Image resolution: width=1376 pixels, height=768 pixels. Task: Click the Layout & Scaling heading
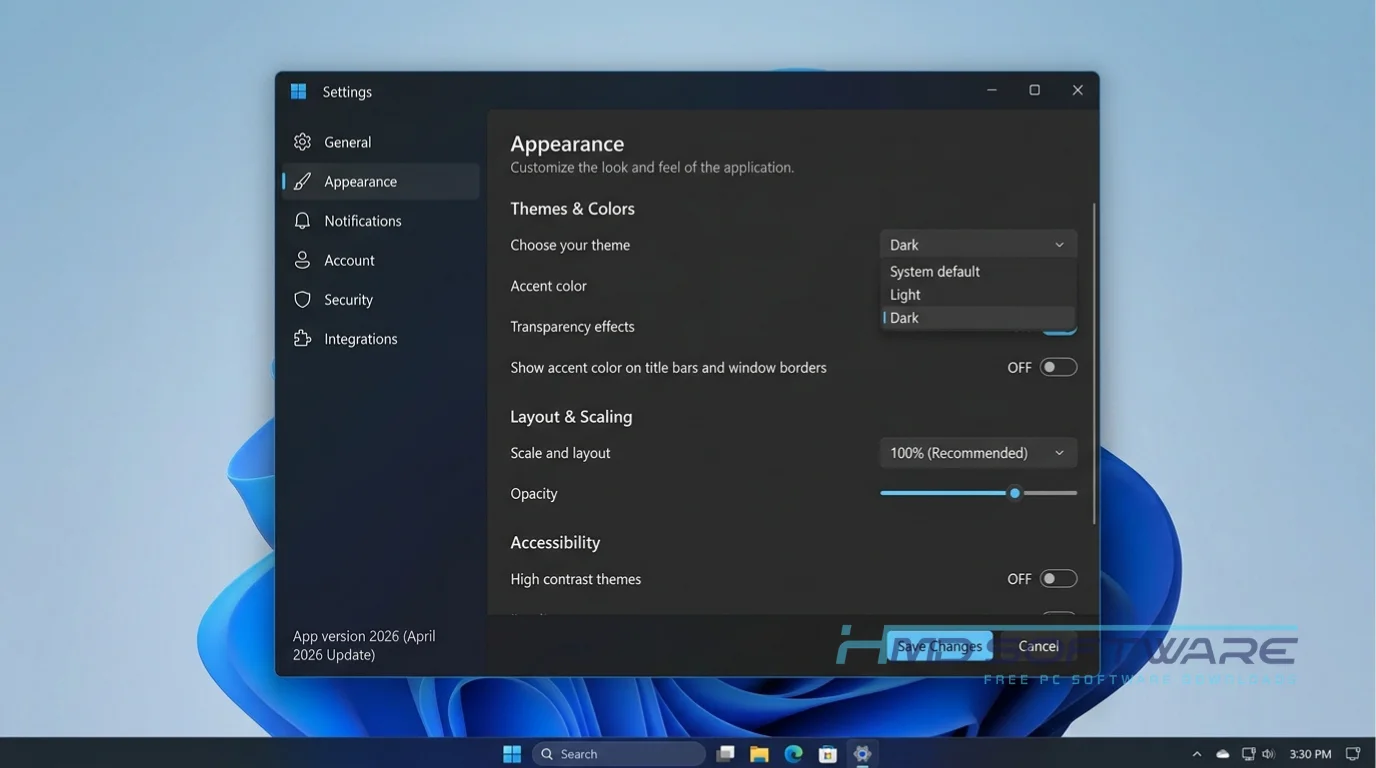571,417
